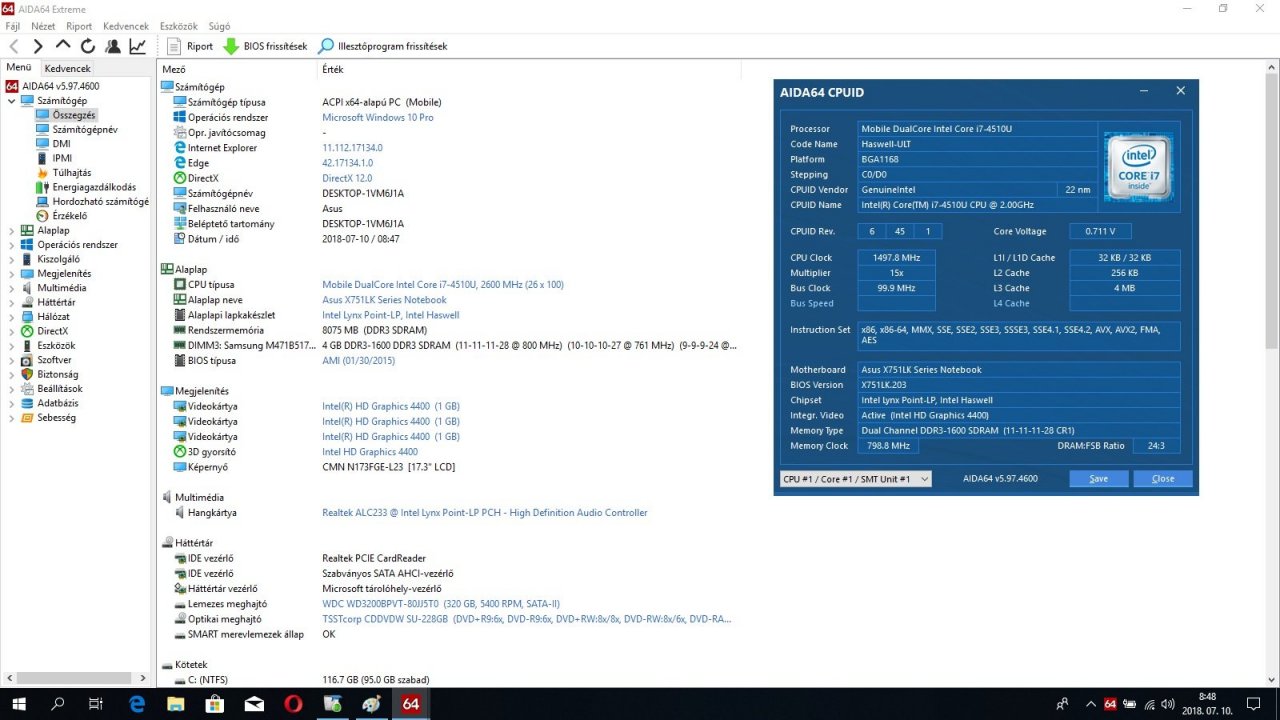Open the Kedvencek menu in menu bar
This screenshot has height=720, width=1280.
pos(126,26)
